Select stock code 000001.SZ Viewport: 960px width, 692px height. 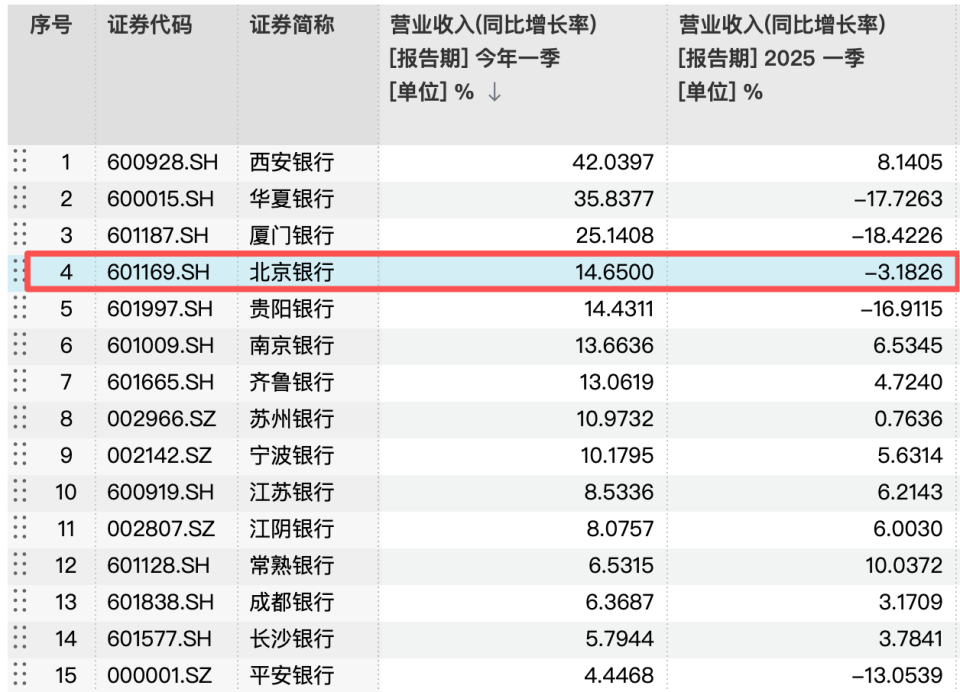pos(159,675)
